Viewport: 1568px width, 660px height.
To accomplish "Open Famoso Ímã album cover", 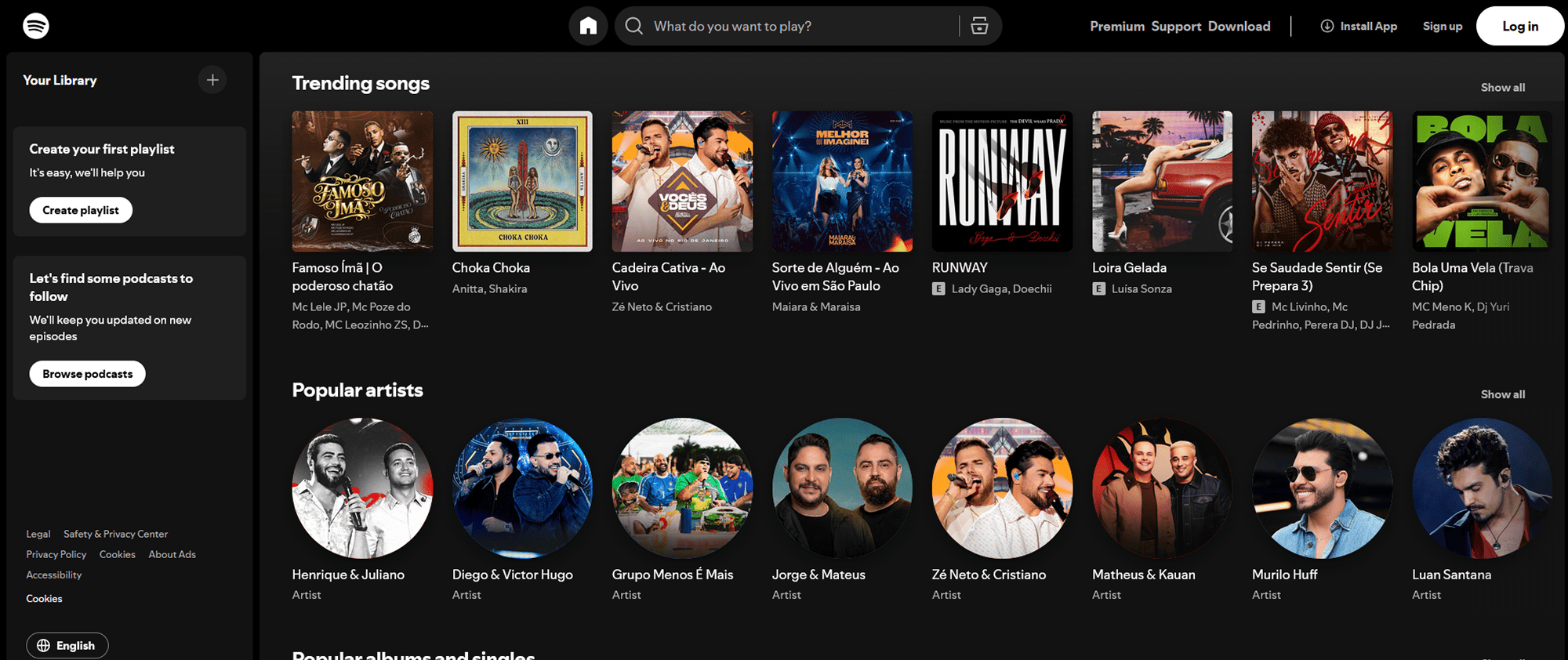I will pyautogui.click(x=362, y=181).
